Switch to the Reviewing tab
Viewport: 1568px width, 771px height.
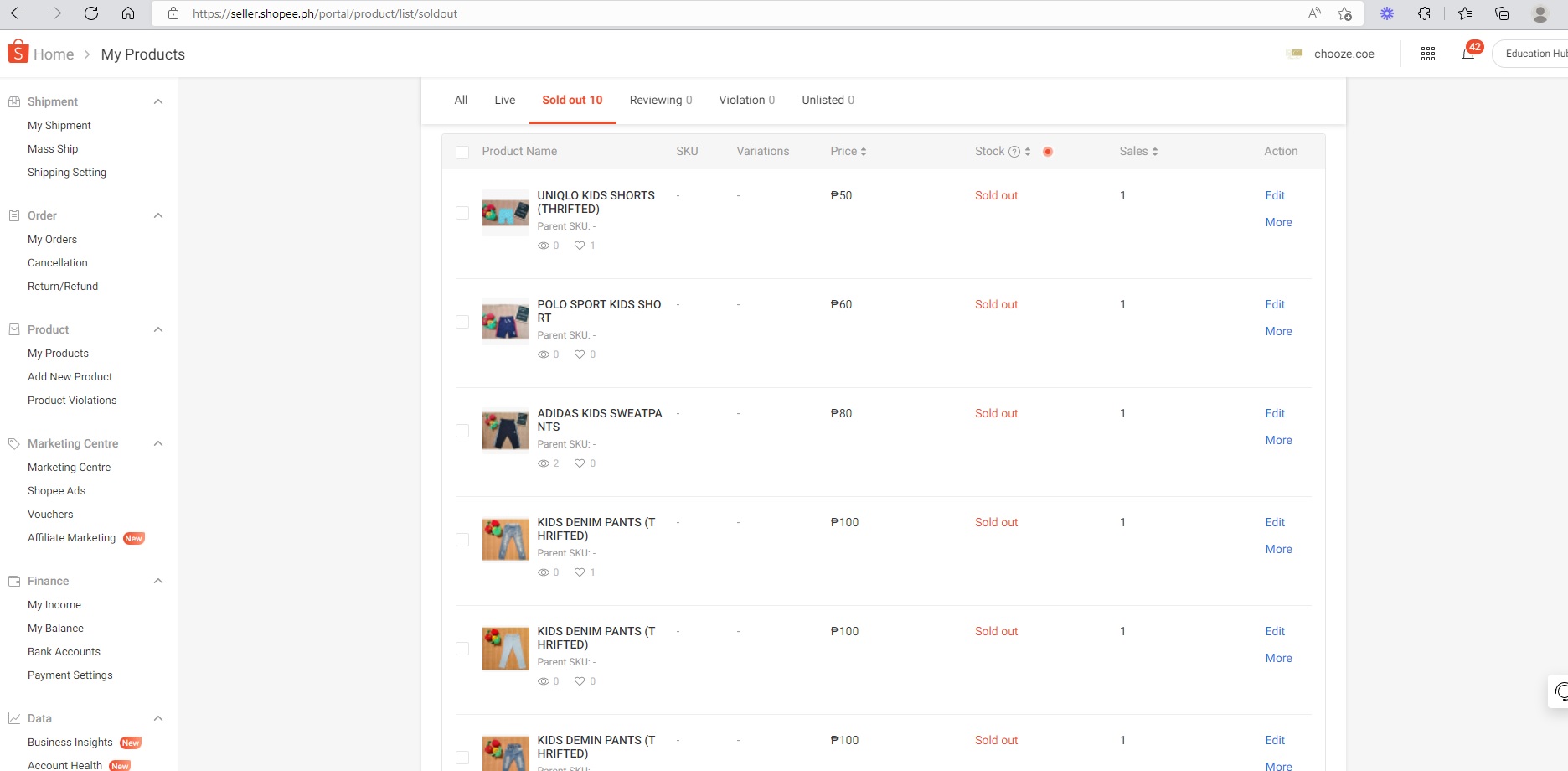click(x=661, y=100)
